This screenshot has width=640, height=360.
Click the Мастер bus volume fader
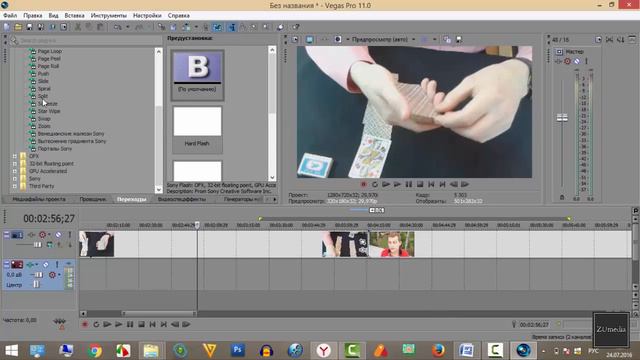pos(562,118)
